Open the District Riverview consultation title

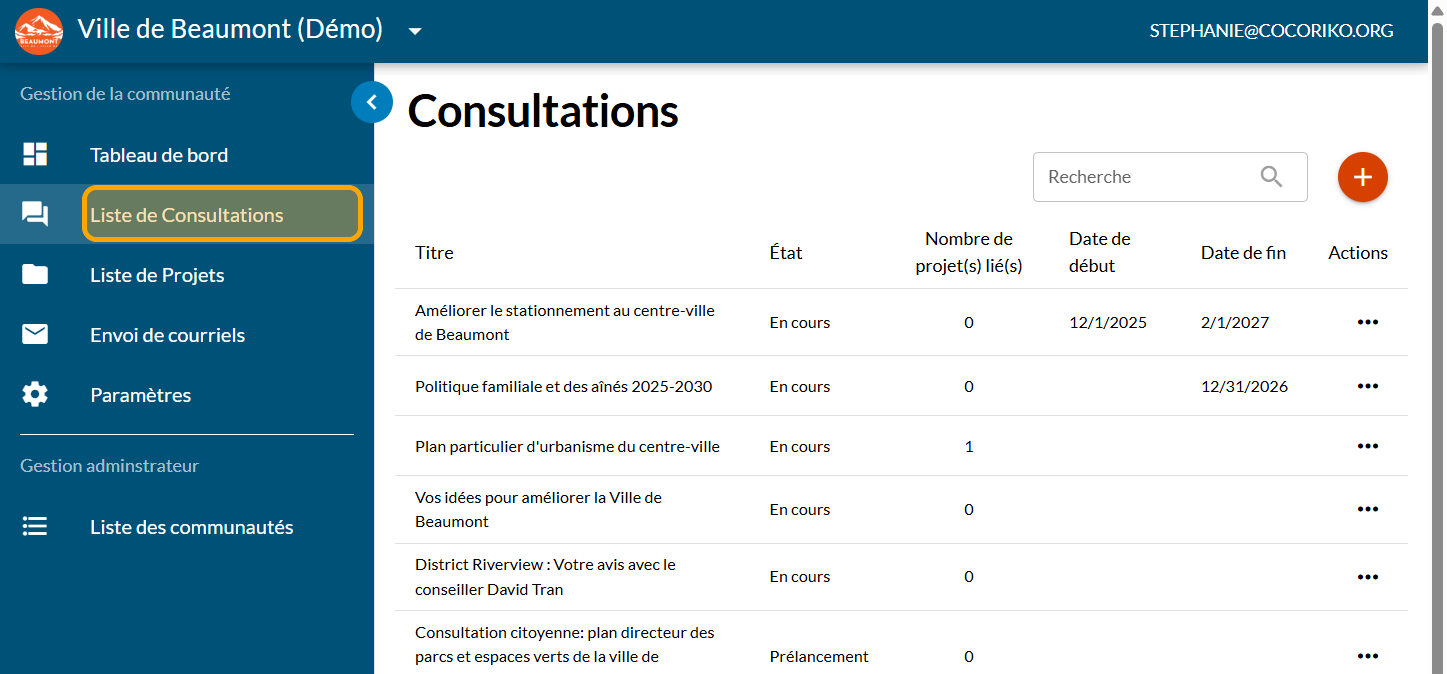tap(545, 577)
